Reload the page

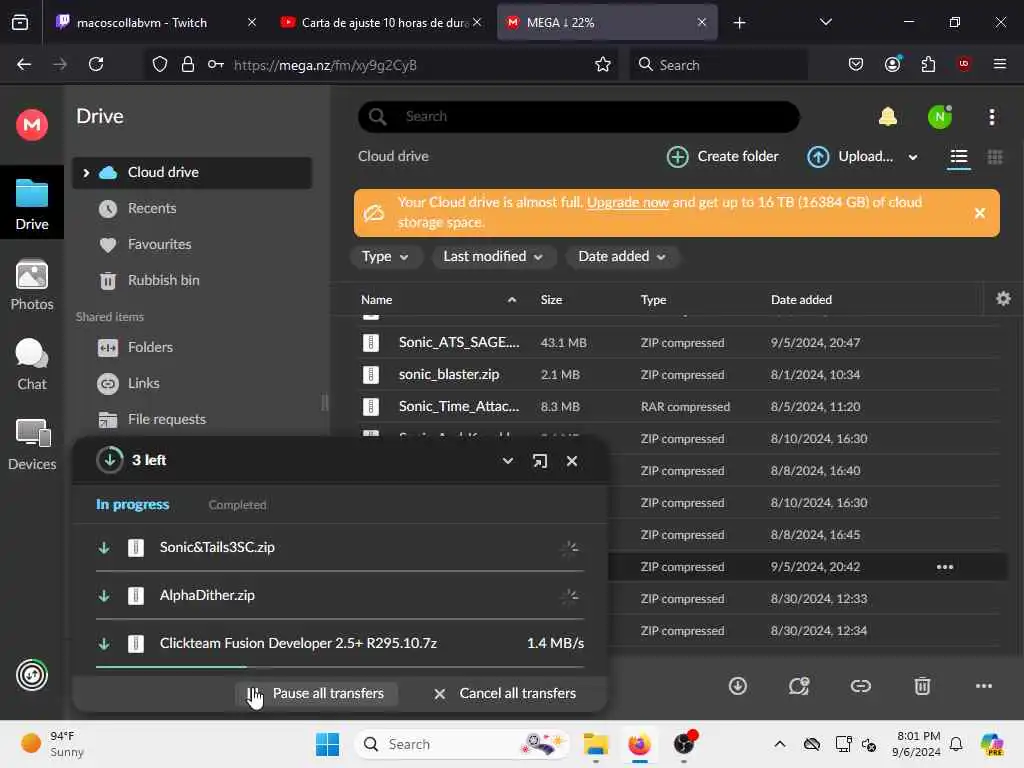click(96, 64)
